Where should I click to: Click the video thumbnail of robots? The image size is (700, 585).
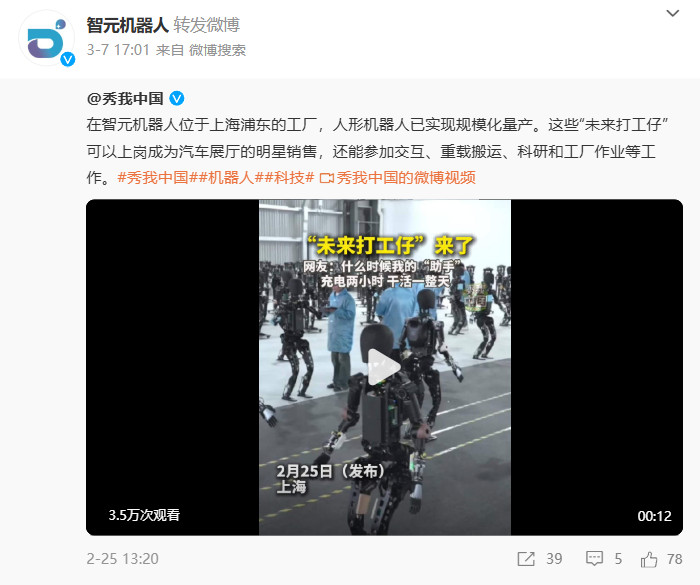384,368
